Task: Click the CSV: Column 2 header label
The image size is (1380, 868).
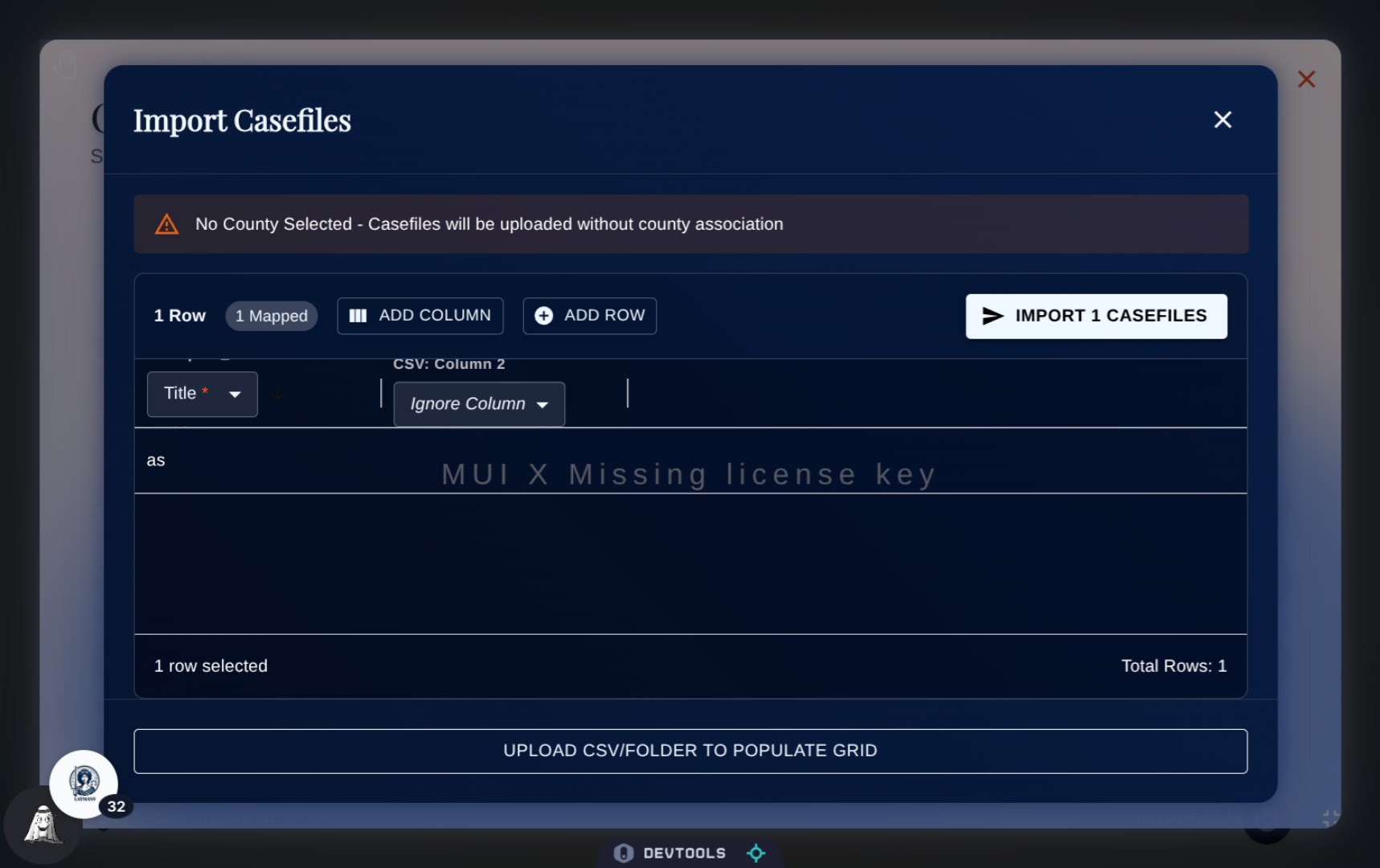Action: (448, 363)
